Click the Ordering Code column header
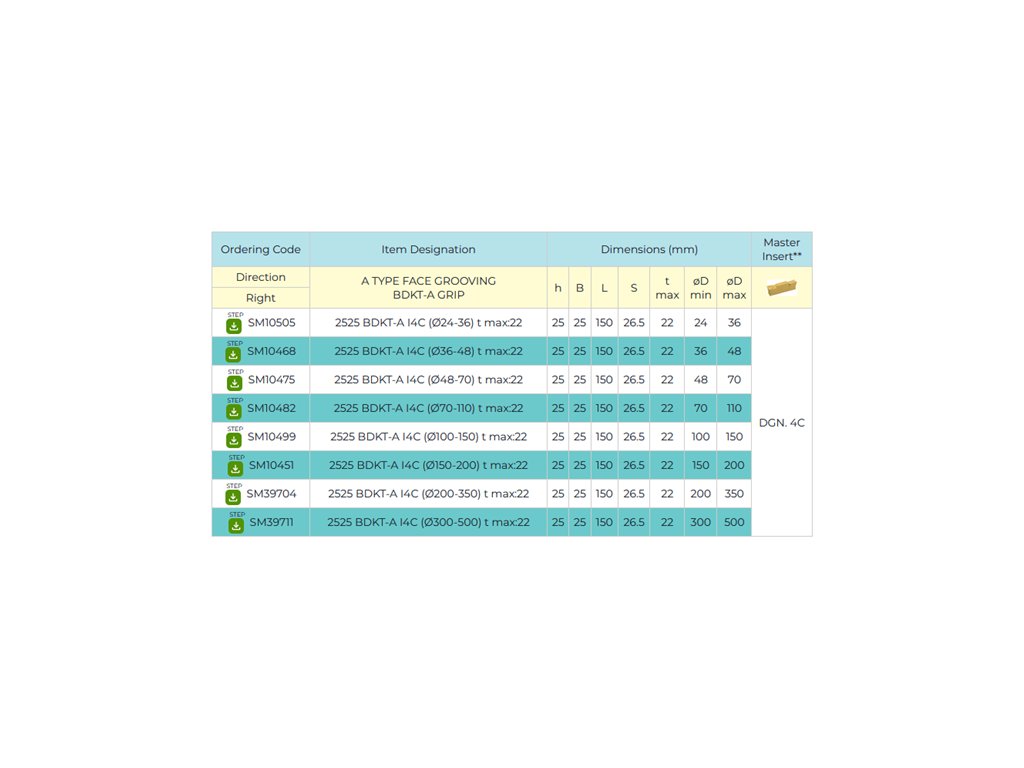The image size is (1024, 768). point(260,250)
